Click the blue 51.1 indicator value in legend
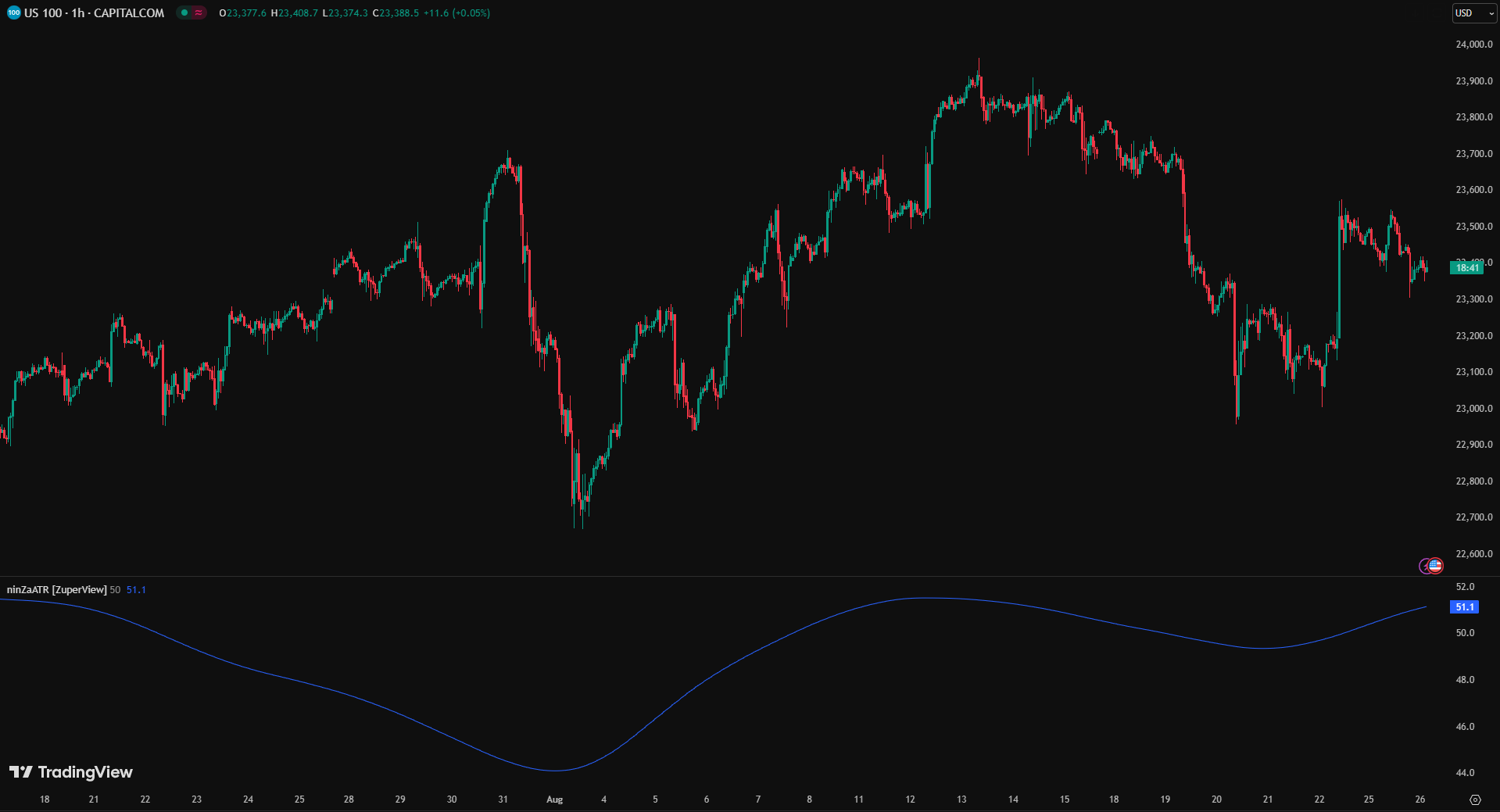The height and width of the screenshot is (812, 1500). click(136, 590)
